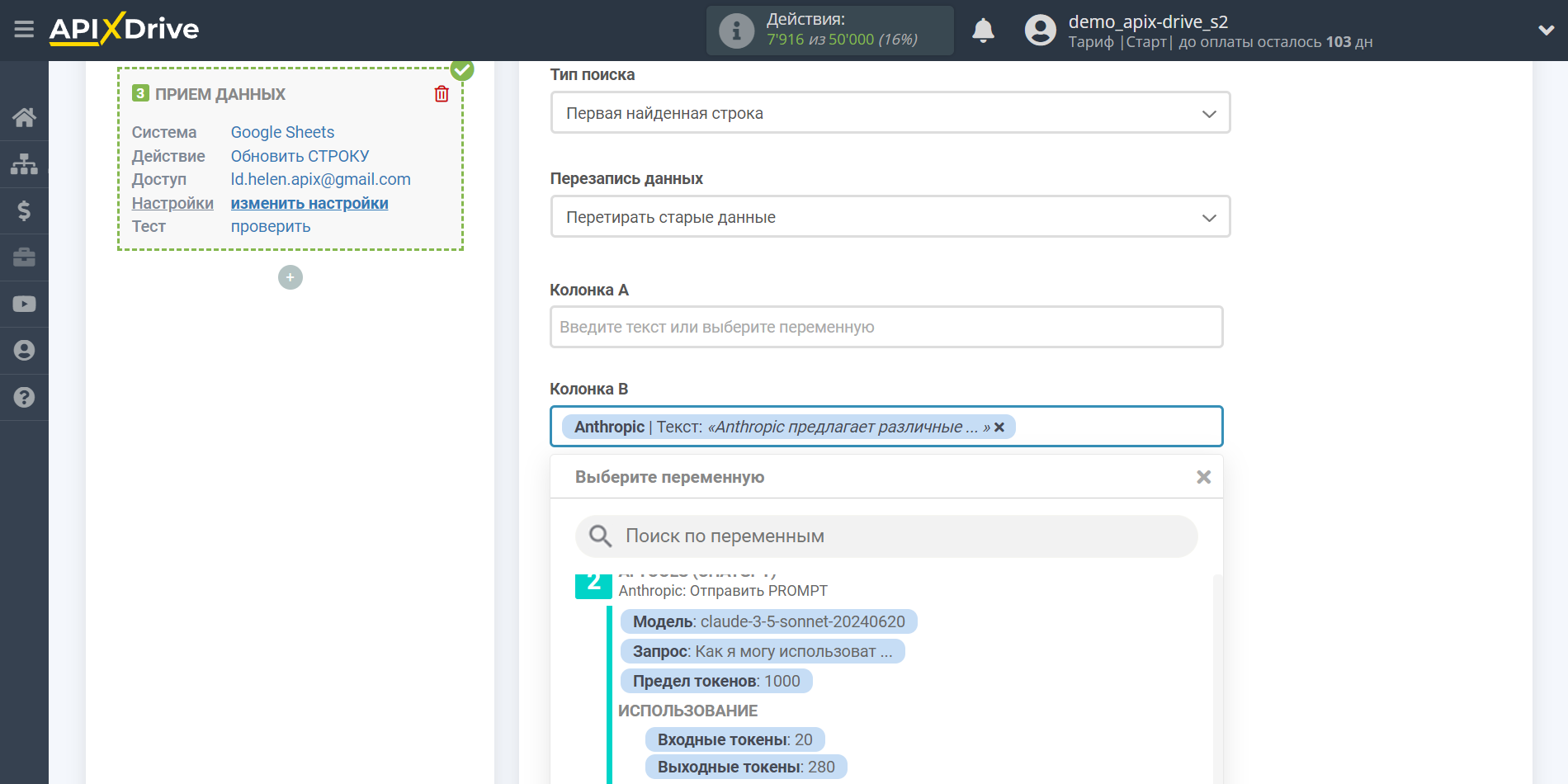Click the user avatar icon
Image resolution: width=1568 pixels, height=784 pixels.
click(x=1040, y=31)
